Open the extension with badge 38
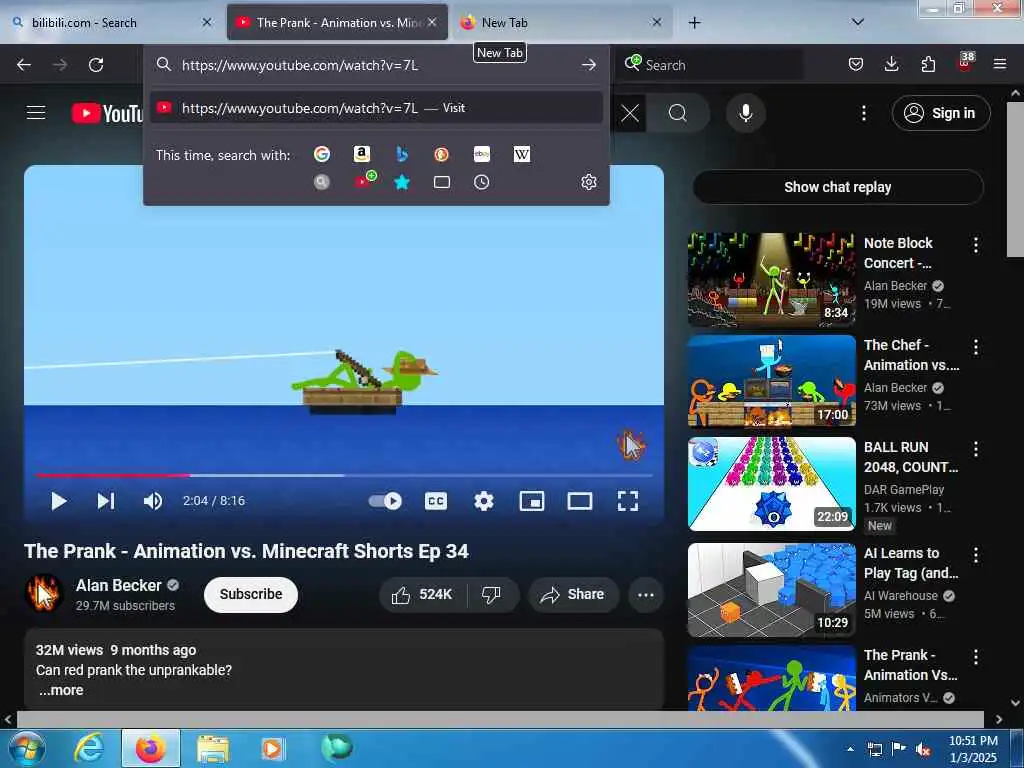Screen dimensions: 1024x768 click(x=965, y=63)
